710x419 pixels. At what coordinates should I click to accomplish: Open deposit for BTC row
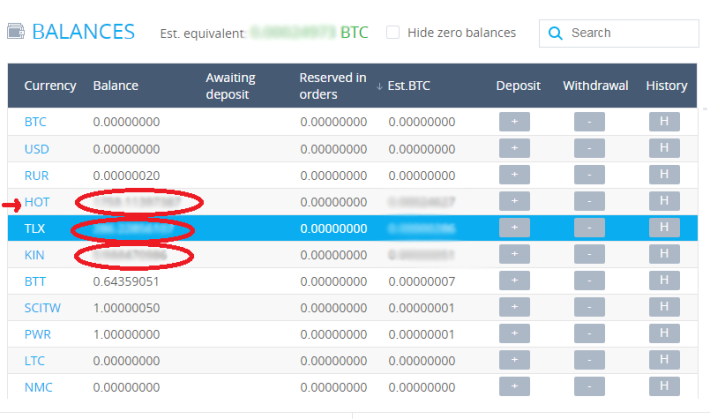pos(514,122)
